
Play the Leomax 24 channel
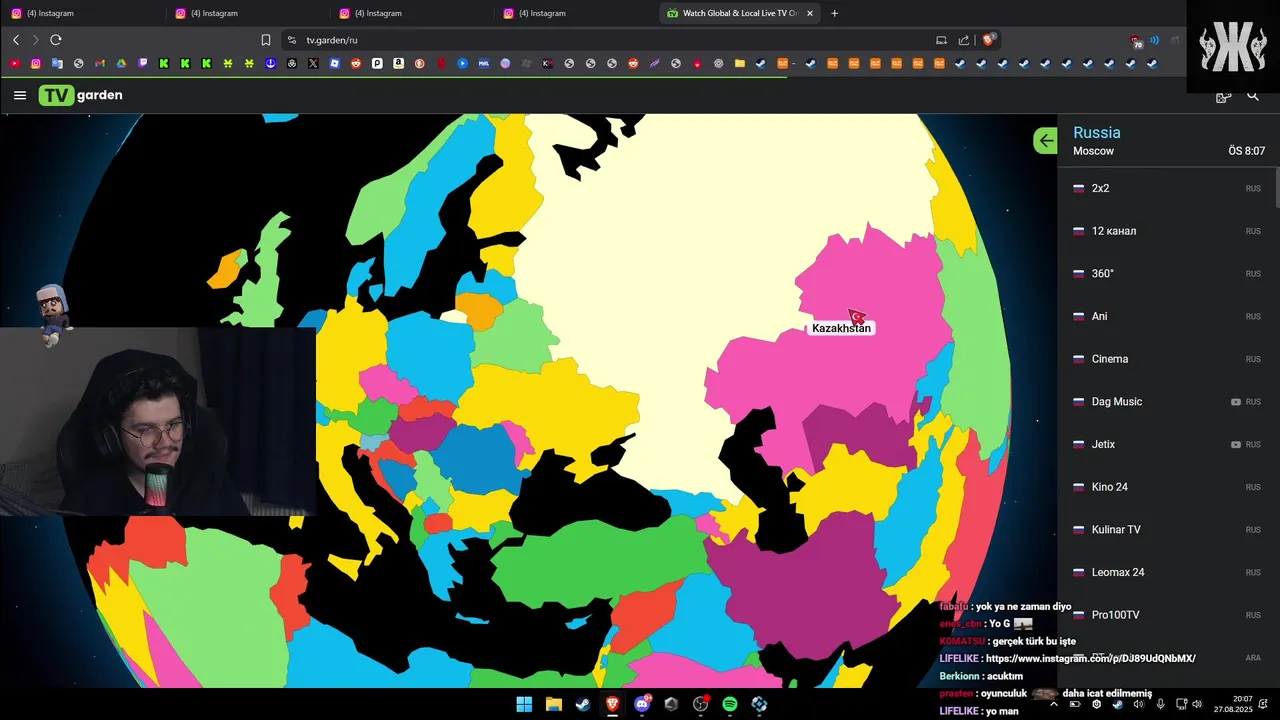1166,572
